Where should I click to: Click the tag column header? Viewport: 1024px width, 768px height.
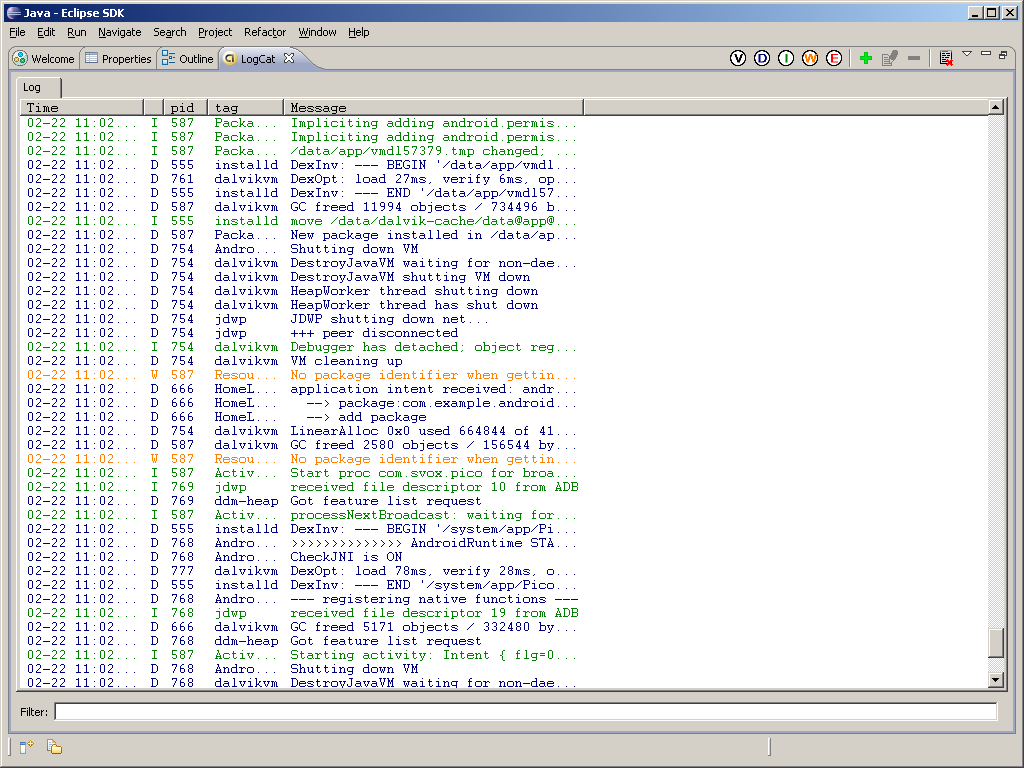246,107
